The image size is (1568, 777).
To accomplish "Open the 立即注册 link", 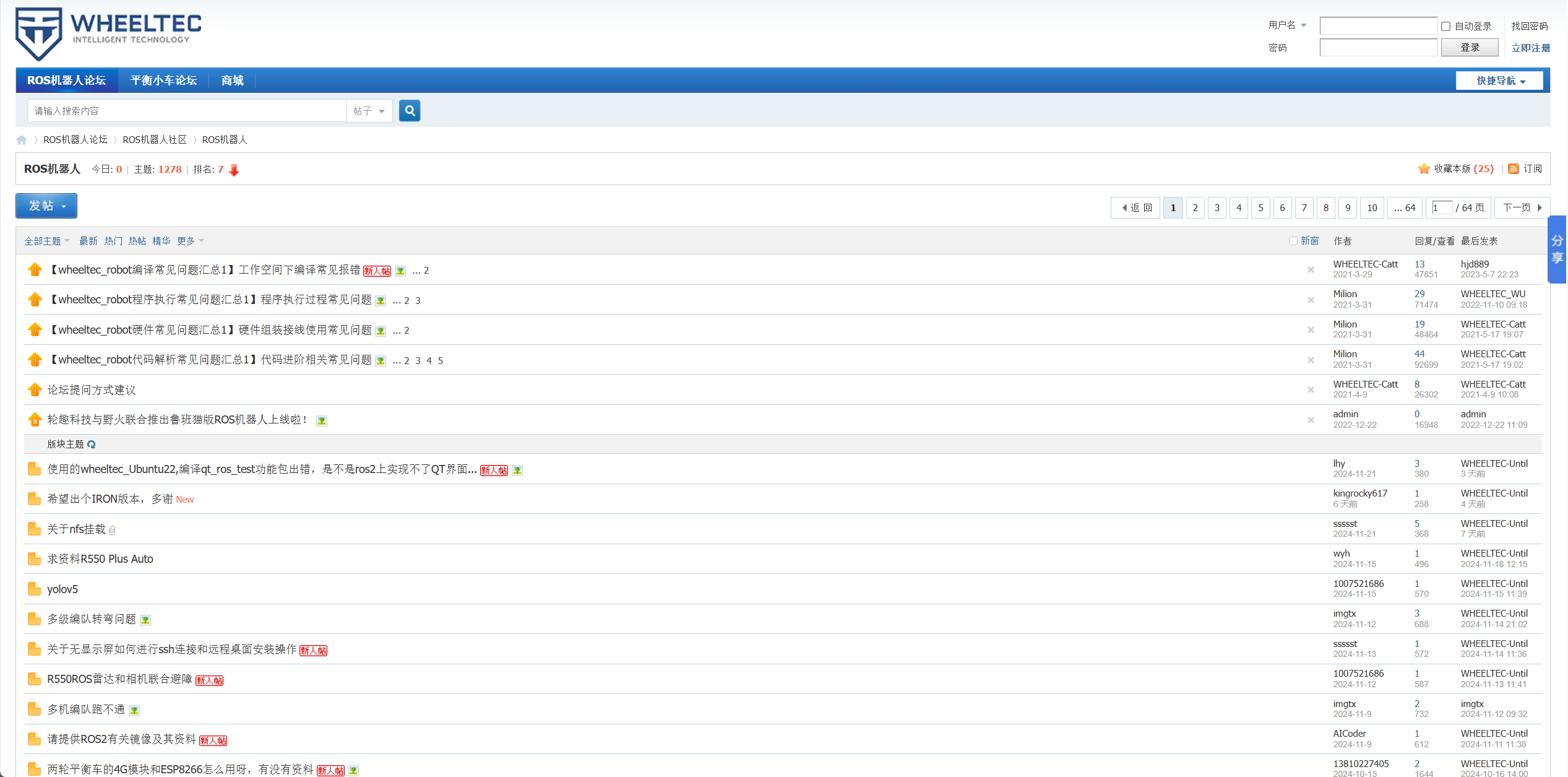I will tap(1530, 48).
